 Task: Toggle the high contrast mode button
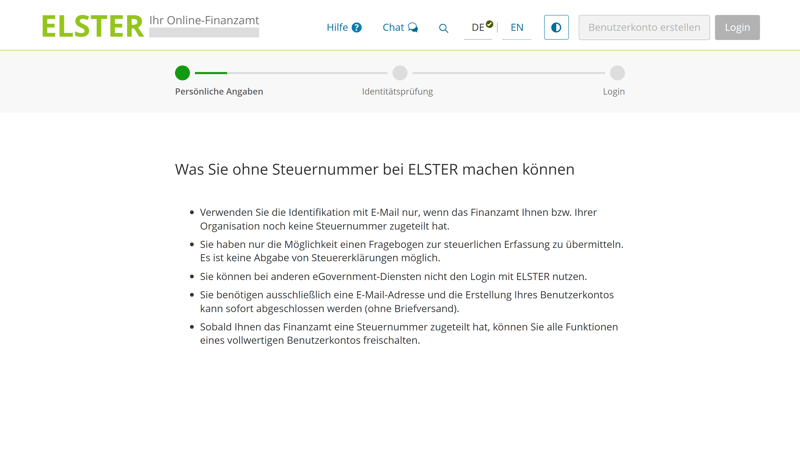click(x=556, y=27)
